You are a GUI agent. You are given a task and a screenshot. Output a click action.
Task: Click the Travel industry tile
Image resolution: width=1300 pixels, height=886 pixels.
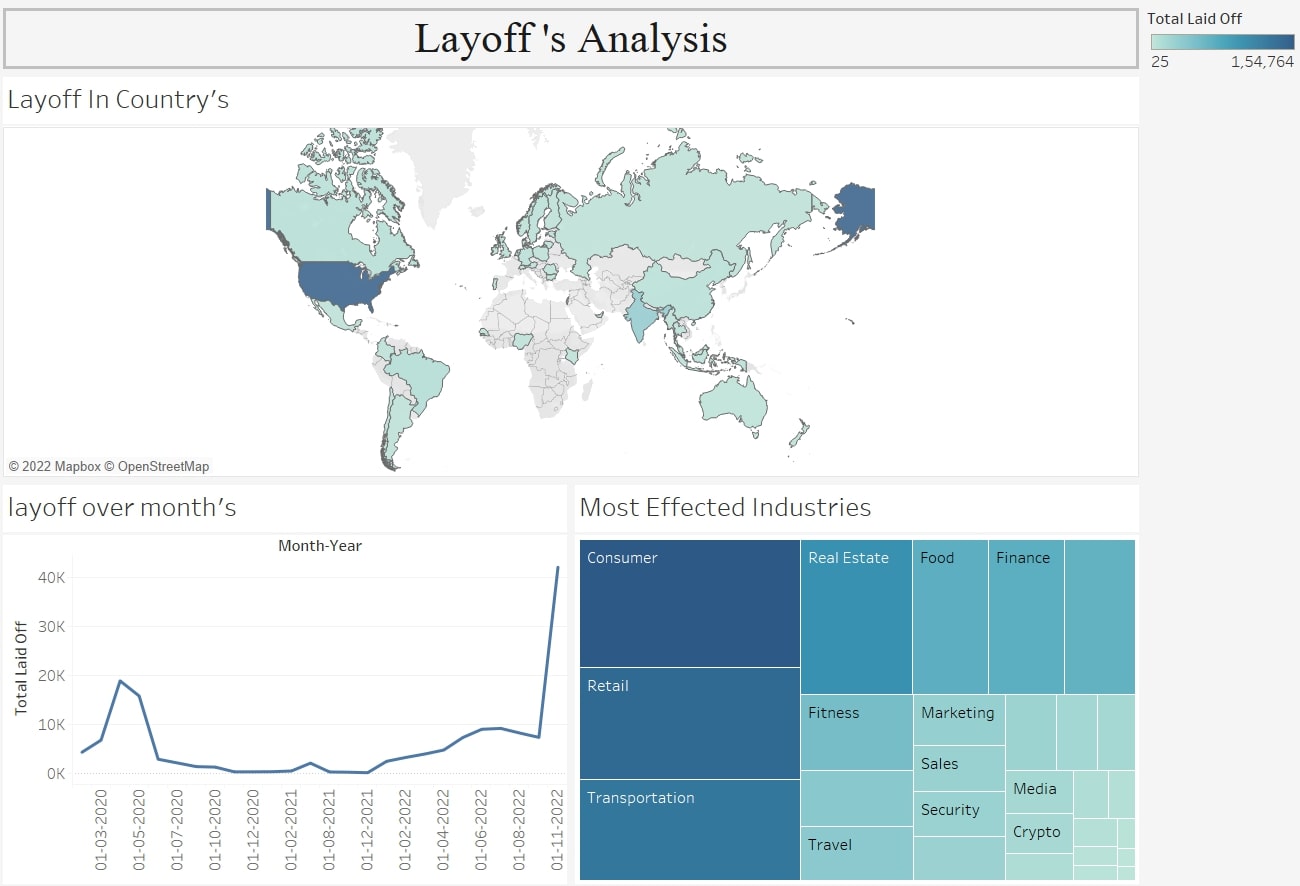pos(856,853)
